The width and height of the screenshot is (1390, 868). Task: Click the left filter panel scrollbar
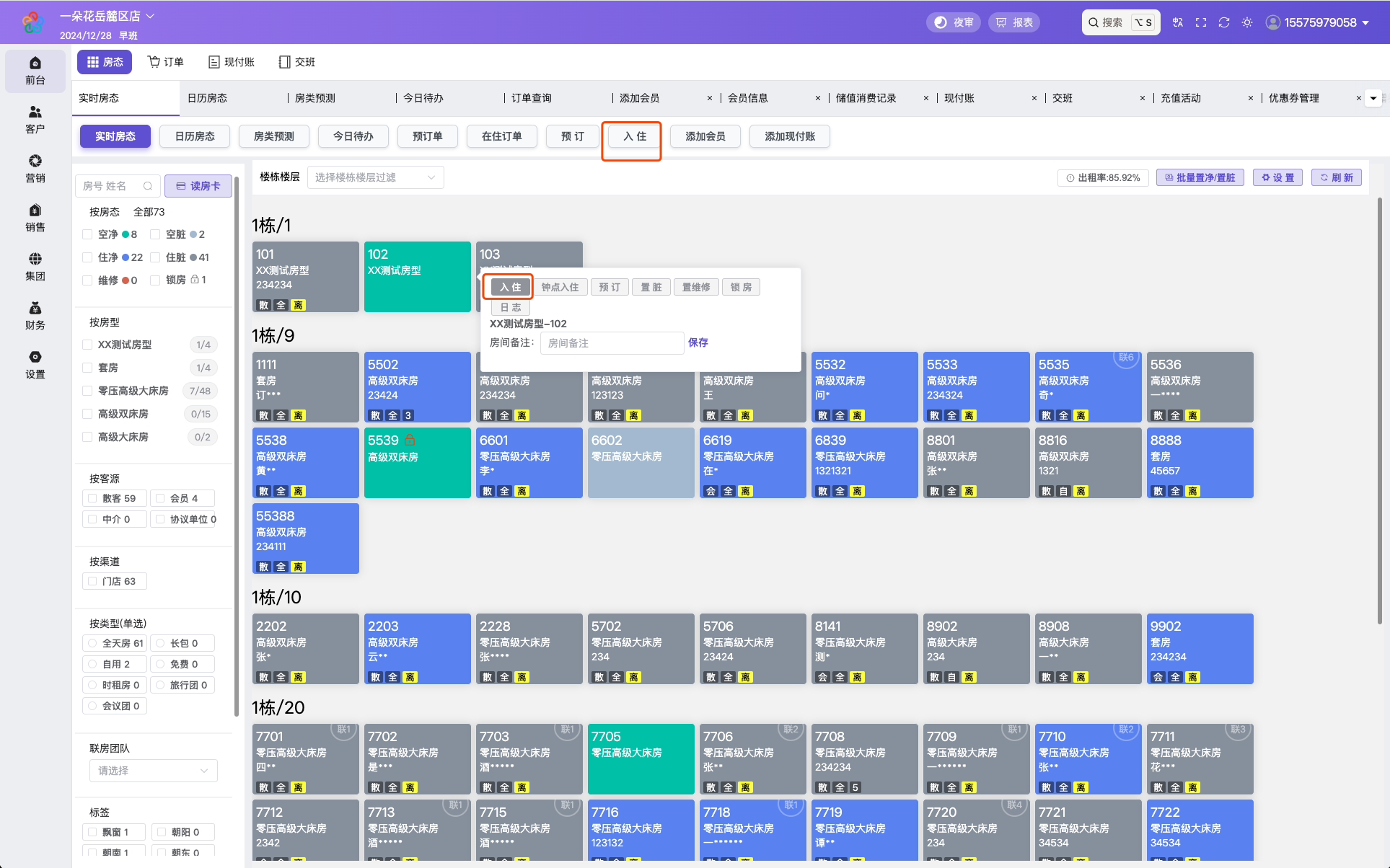(x=237, y=447)
